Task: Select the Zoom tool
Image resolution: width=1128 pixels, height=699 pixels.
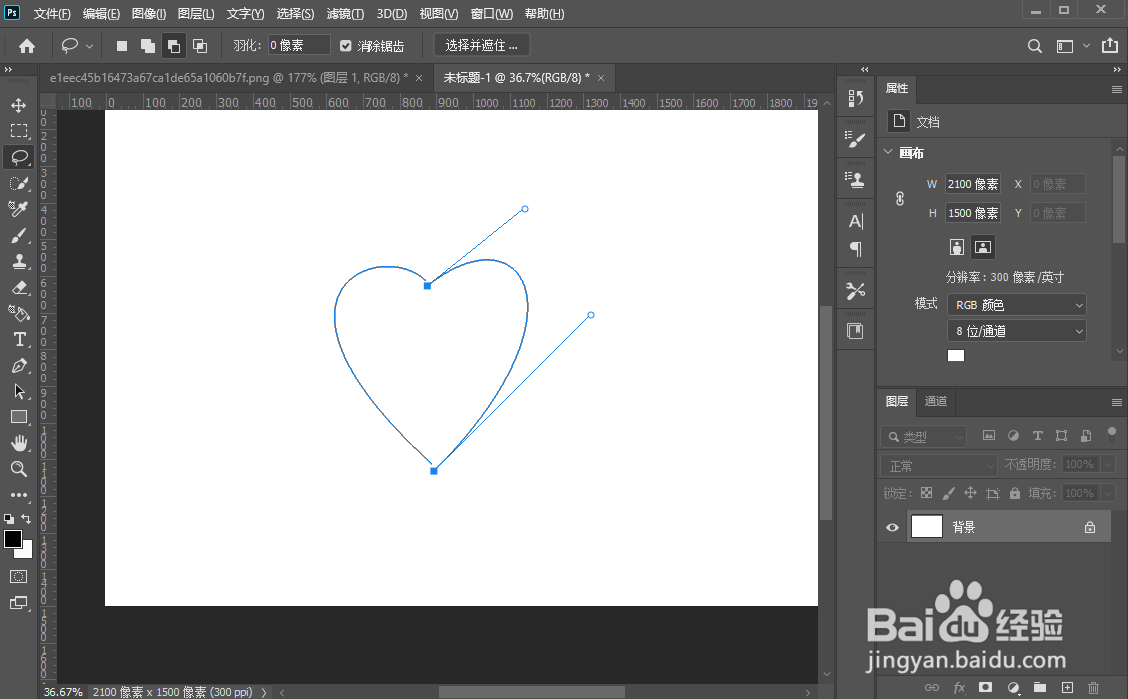Action: point(19,469)
